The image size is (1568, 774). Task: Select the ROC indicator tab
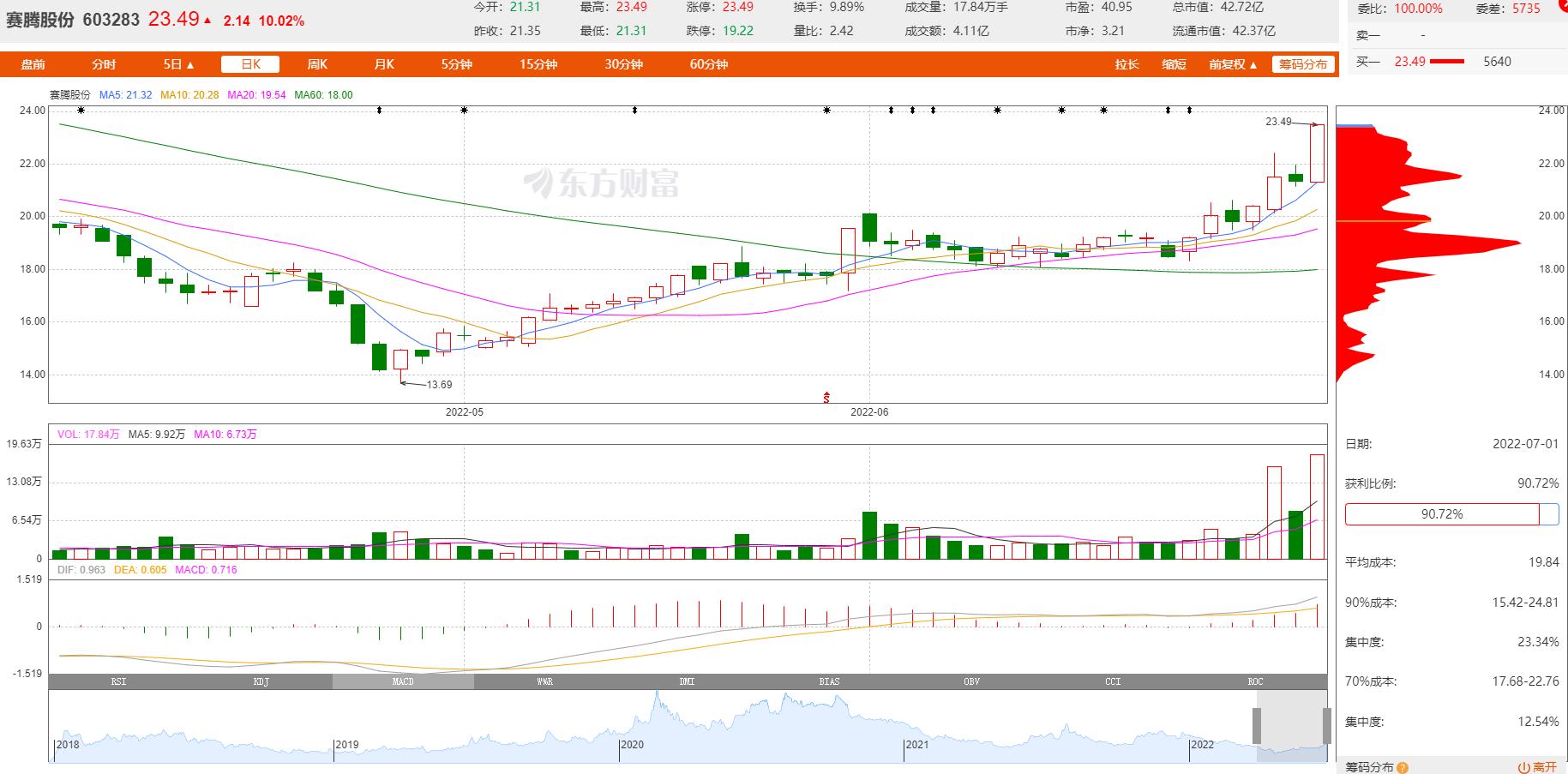tap(1255, 681)
